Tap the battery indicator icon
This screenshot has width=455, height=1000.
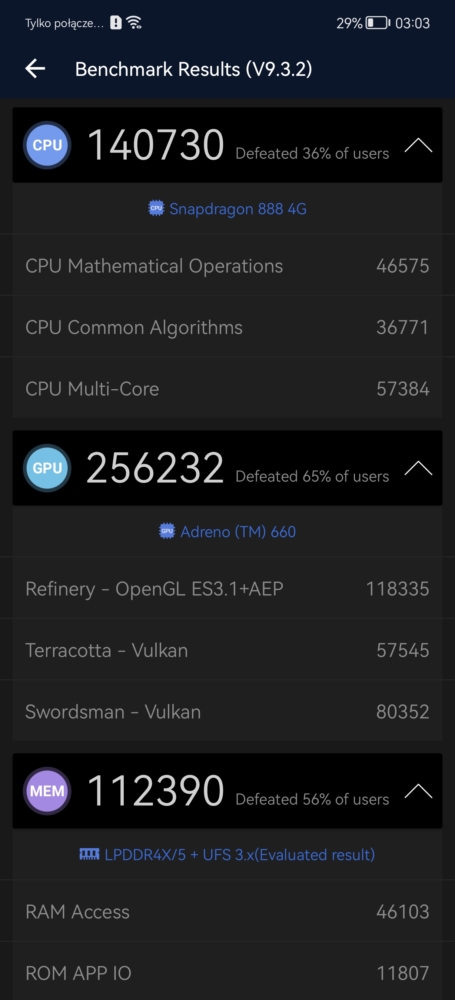tap(378, 24)
